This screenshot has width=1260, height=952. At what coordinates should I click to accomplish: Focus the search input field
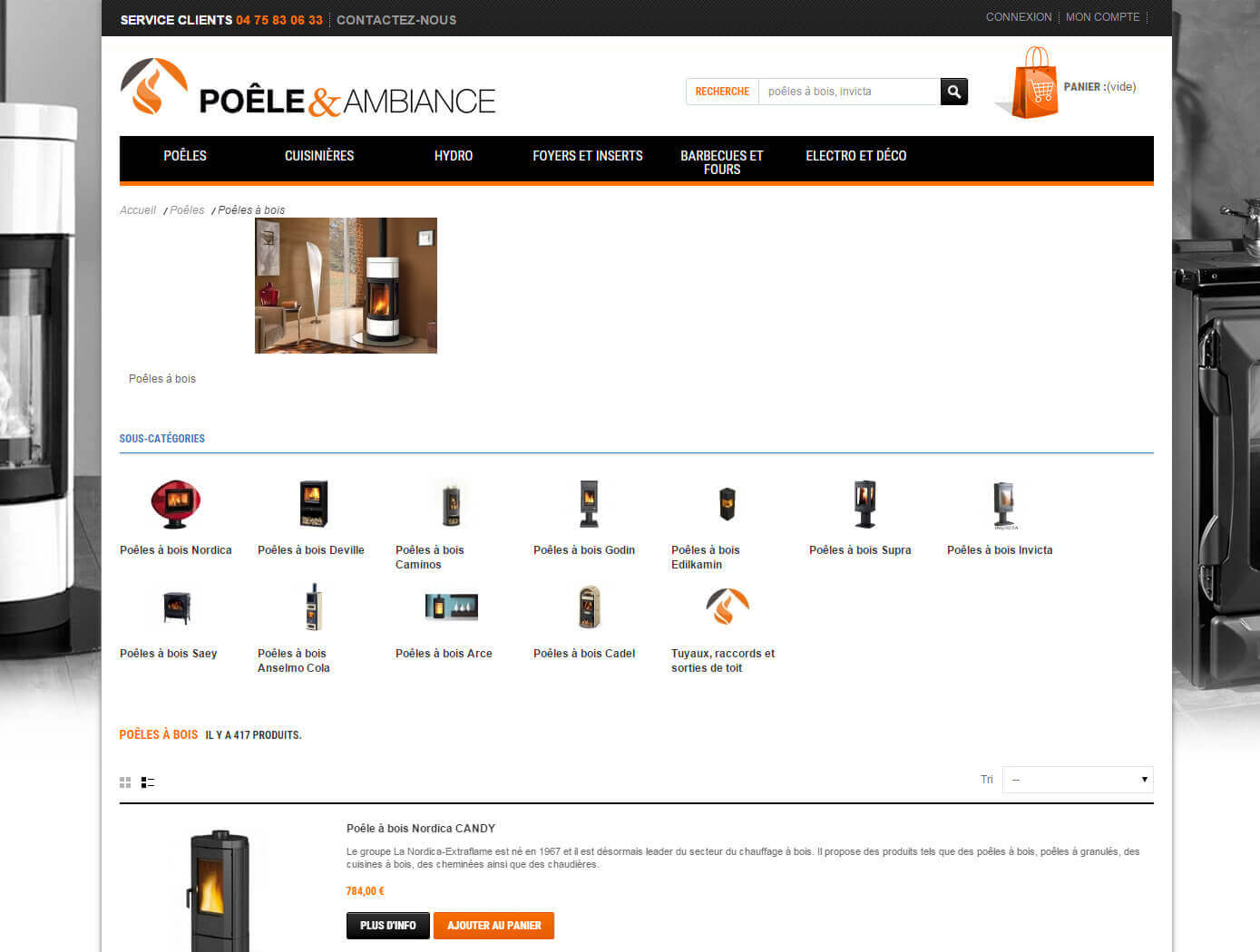pyautogui.click(x=849, y=92)
